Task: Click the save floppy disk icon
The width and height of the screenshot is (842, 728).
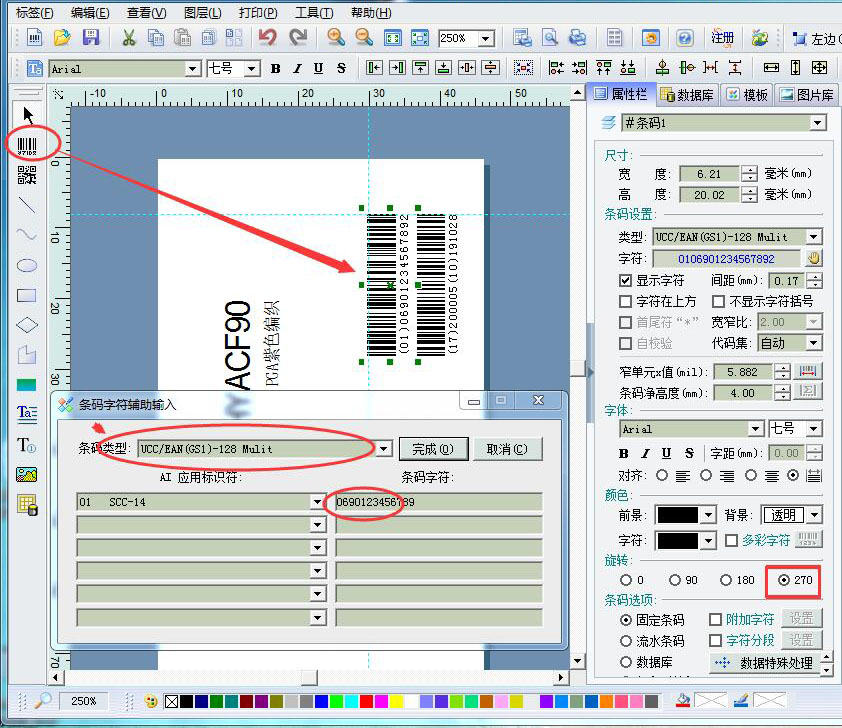Action: click(91, 38)
